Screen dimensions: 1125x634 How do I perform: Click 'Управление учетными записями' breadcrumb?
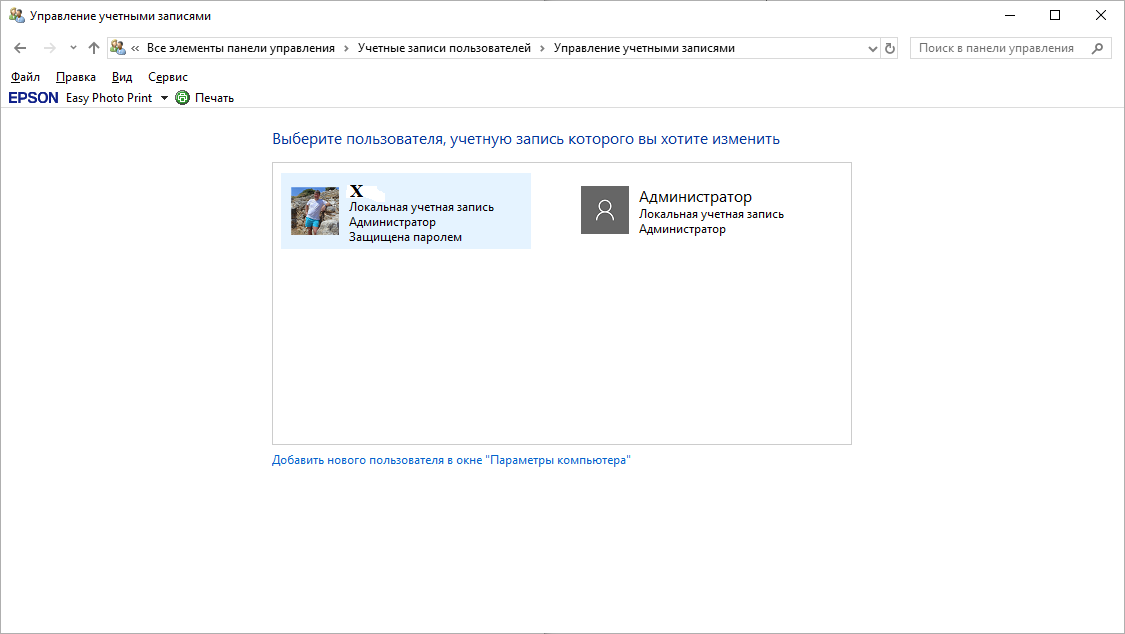(x=644, y=48)
